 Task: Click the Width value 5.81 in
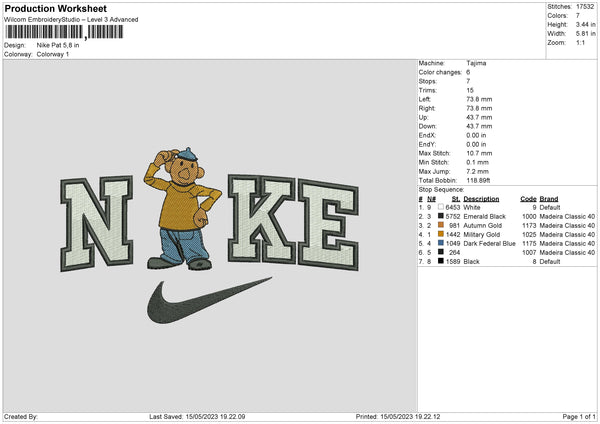pyautogui.click(x=585, y=34)
